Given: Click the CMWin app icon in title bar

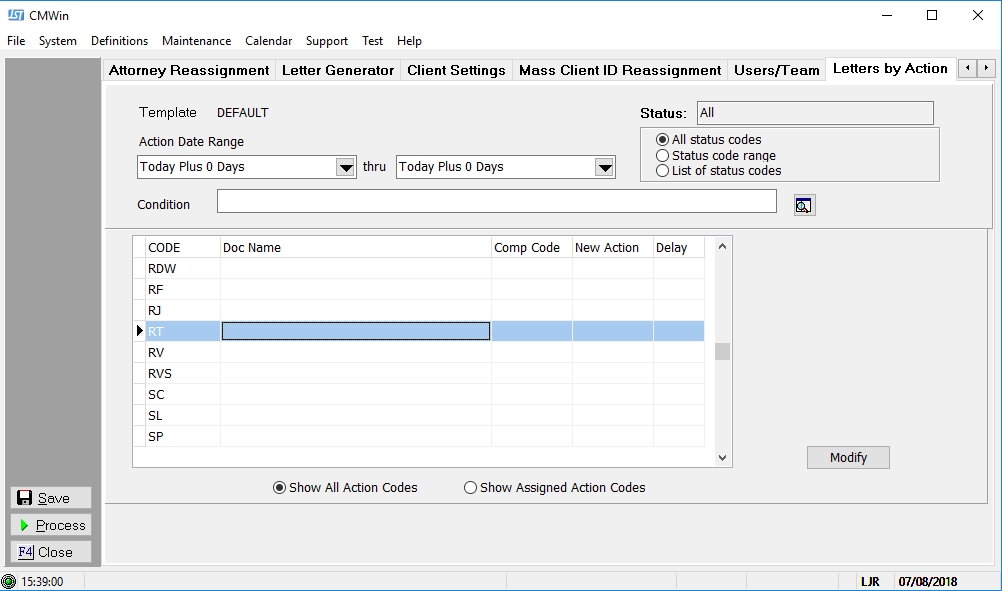Looking at the screenshot, I should coord(15,15).
